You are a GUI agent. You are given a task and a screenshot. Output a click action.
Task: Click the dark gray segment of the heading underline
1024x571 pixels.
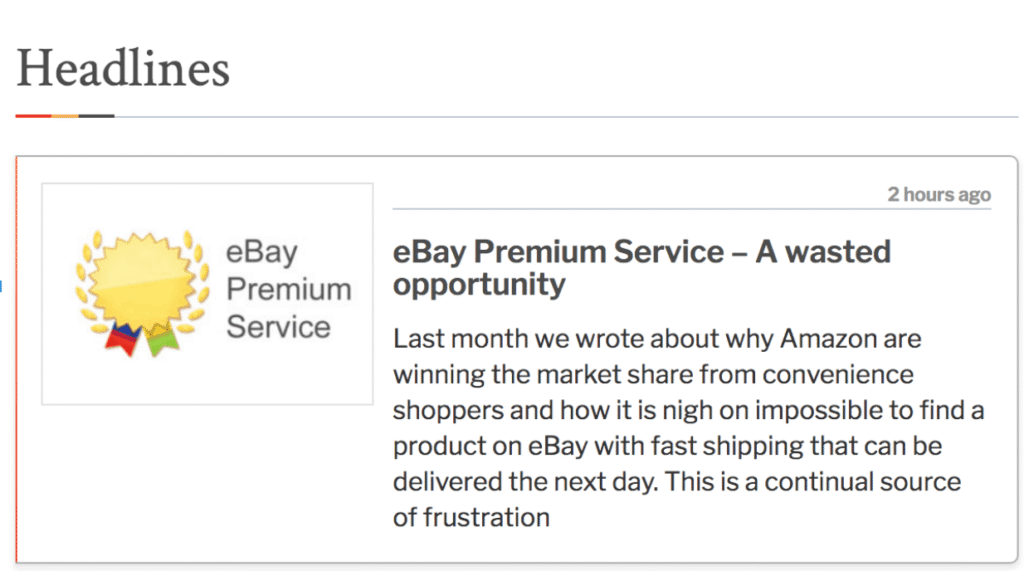[x=96, y=116]
